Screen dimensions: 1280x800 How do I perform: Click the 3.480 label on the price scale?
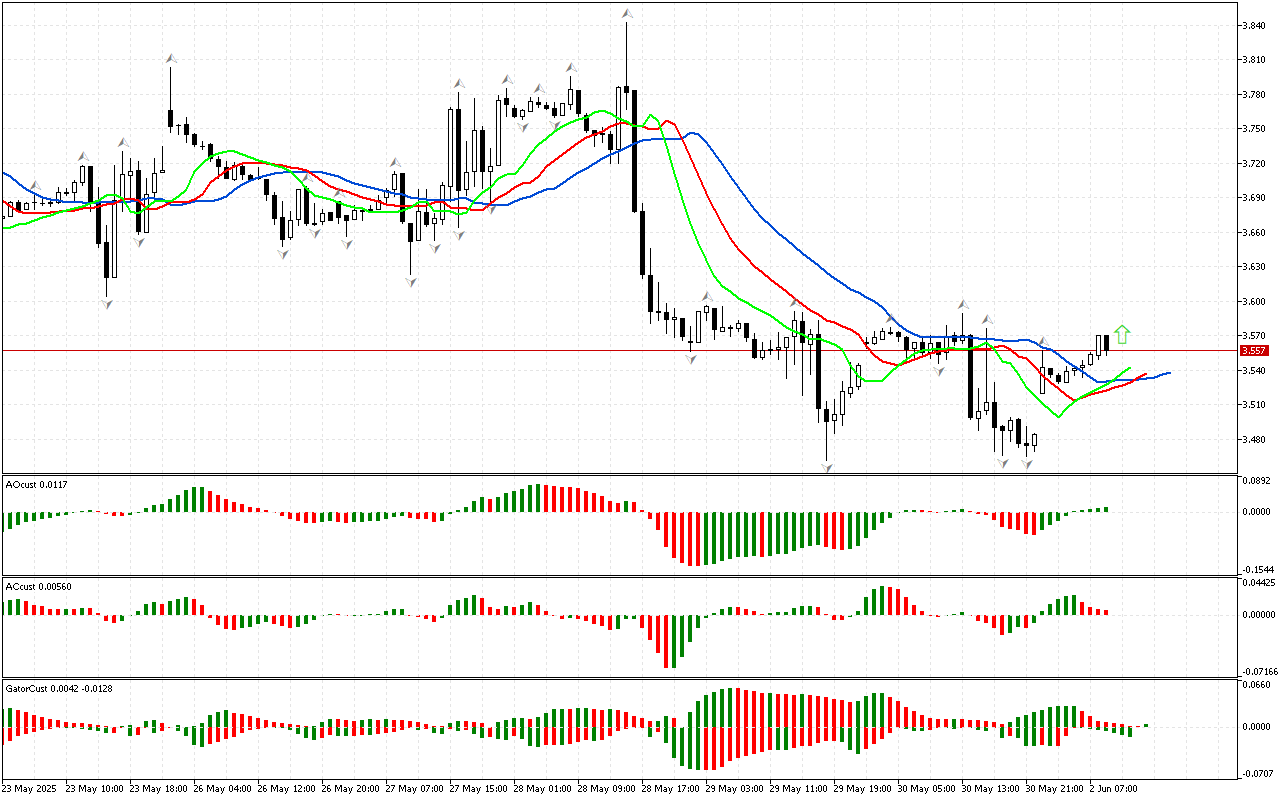click(x=1253, y=439)
